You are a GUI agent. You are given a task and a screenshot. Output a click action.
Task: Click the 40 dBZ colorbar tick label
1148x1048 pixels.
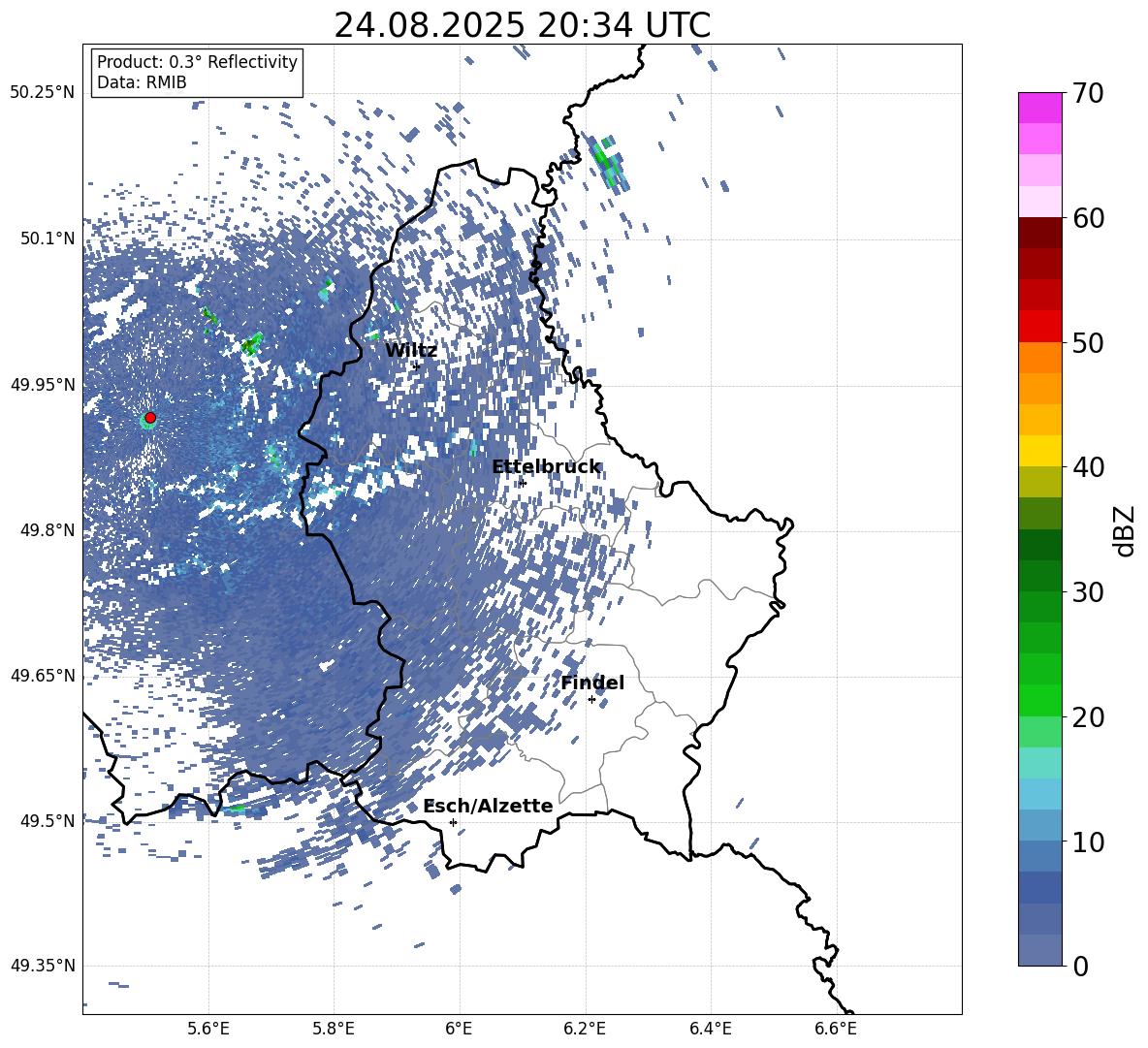click(1087, 467)
